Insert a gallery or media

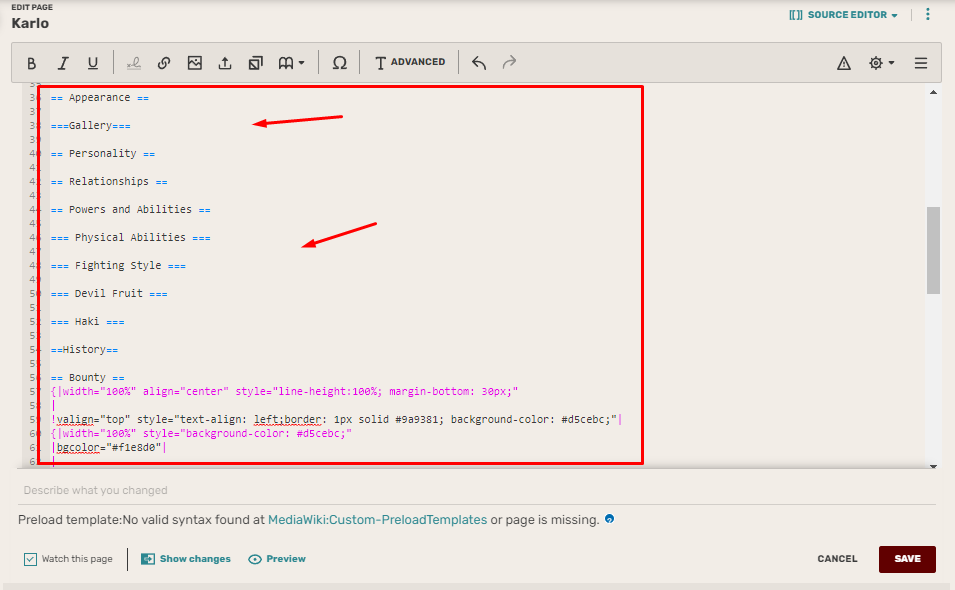[255, 63]
